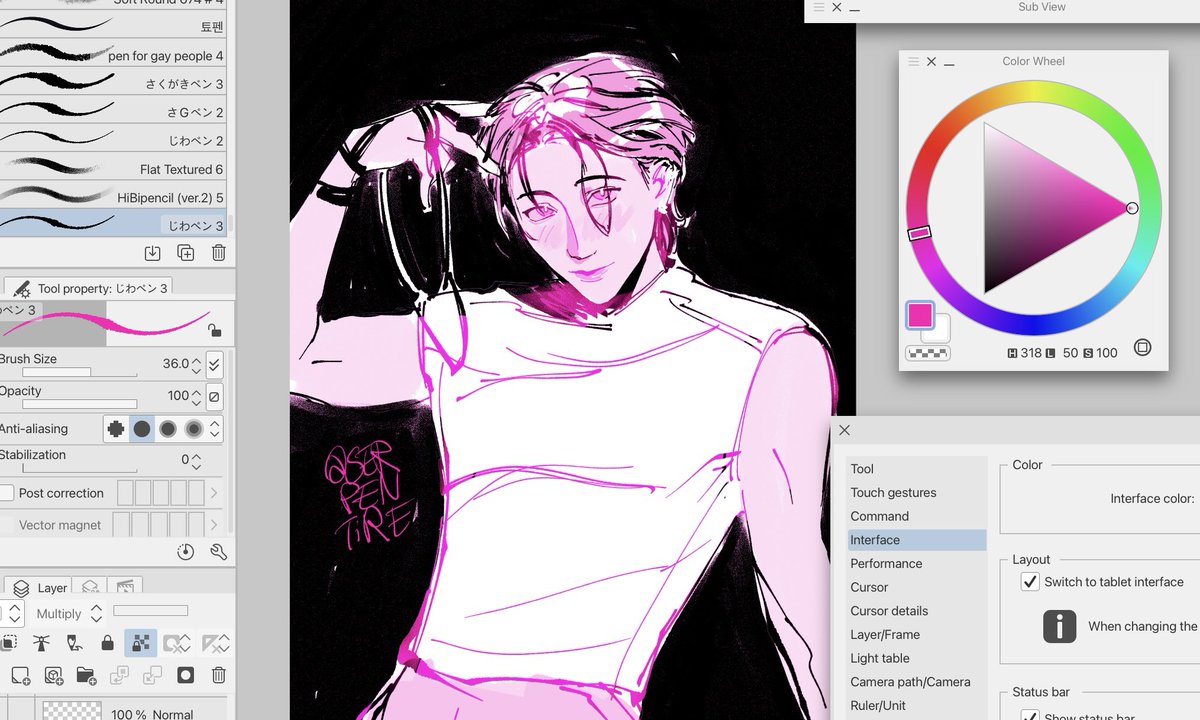Open Color Wheel panel menu icon
Image resolution: width=1200 pixels, height=720 pixels.
coord(913,62)
